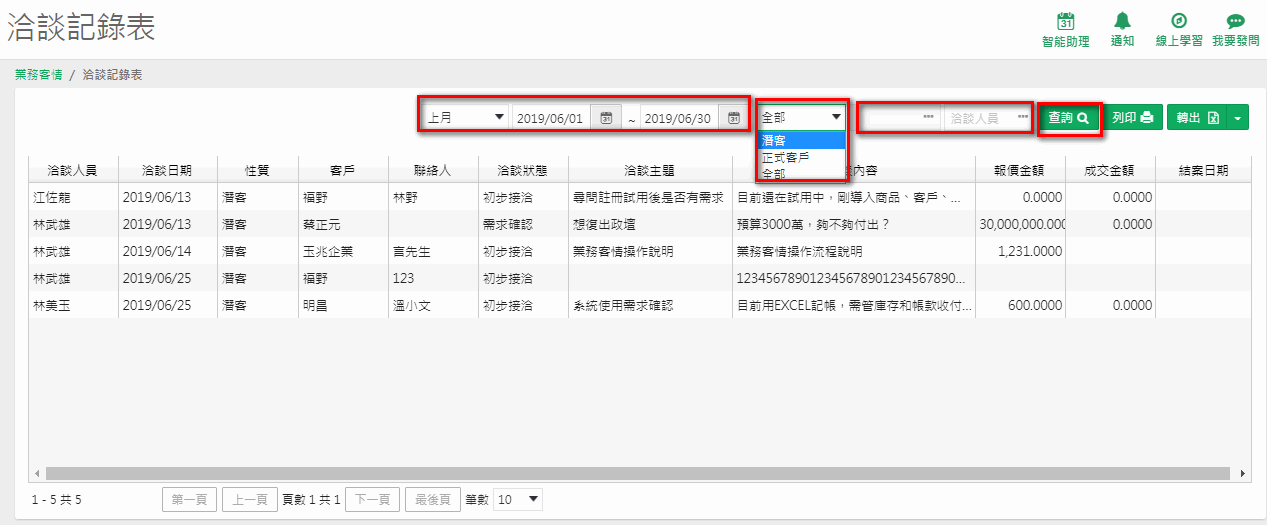1267x525 pixels.
Task: Click contact cell 123
Action: [433, 279]
